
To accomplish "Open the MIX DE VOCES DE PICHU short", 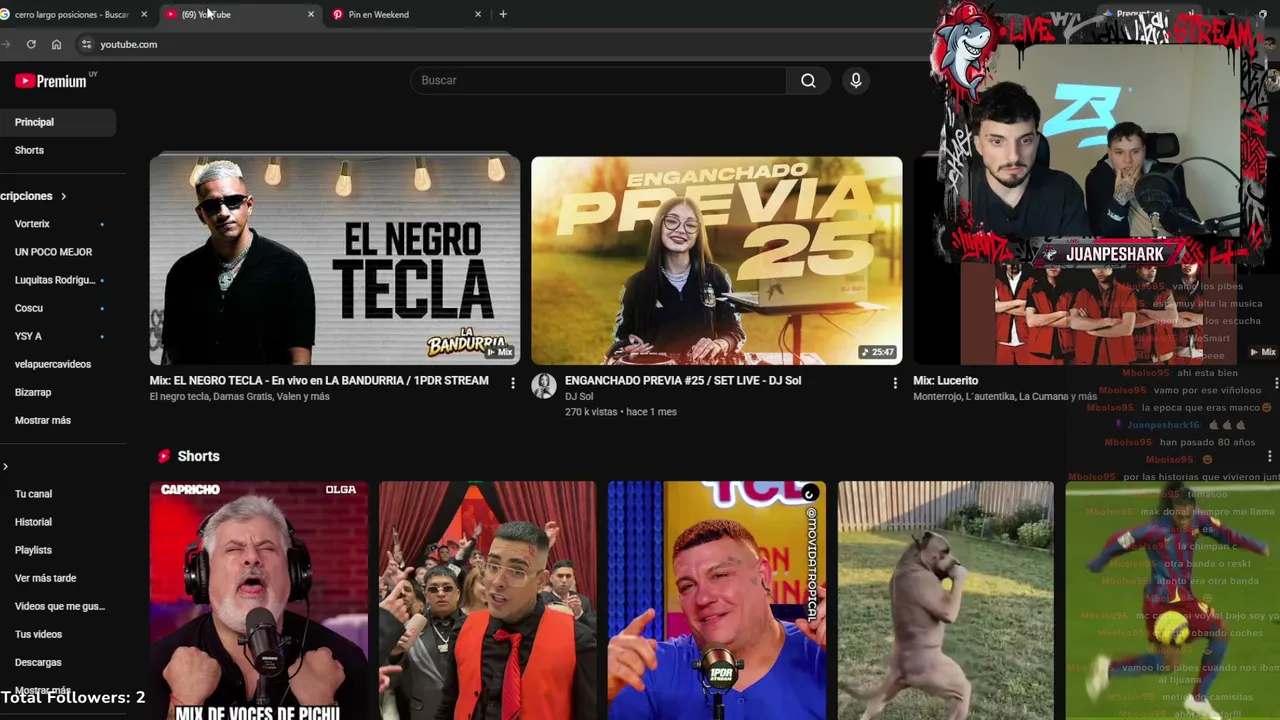I will click(x=259, y=600).
